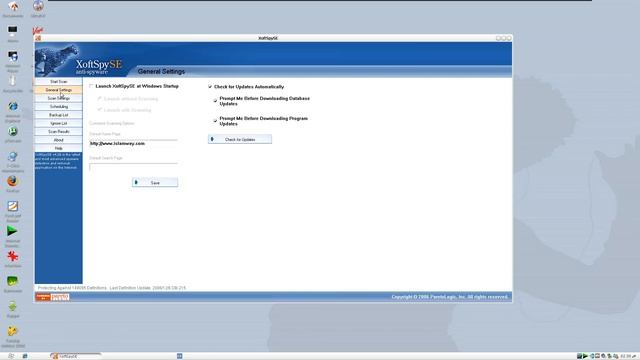Open the topmost left desktop icon

coord(13,7)
